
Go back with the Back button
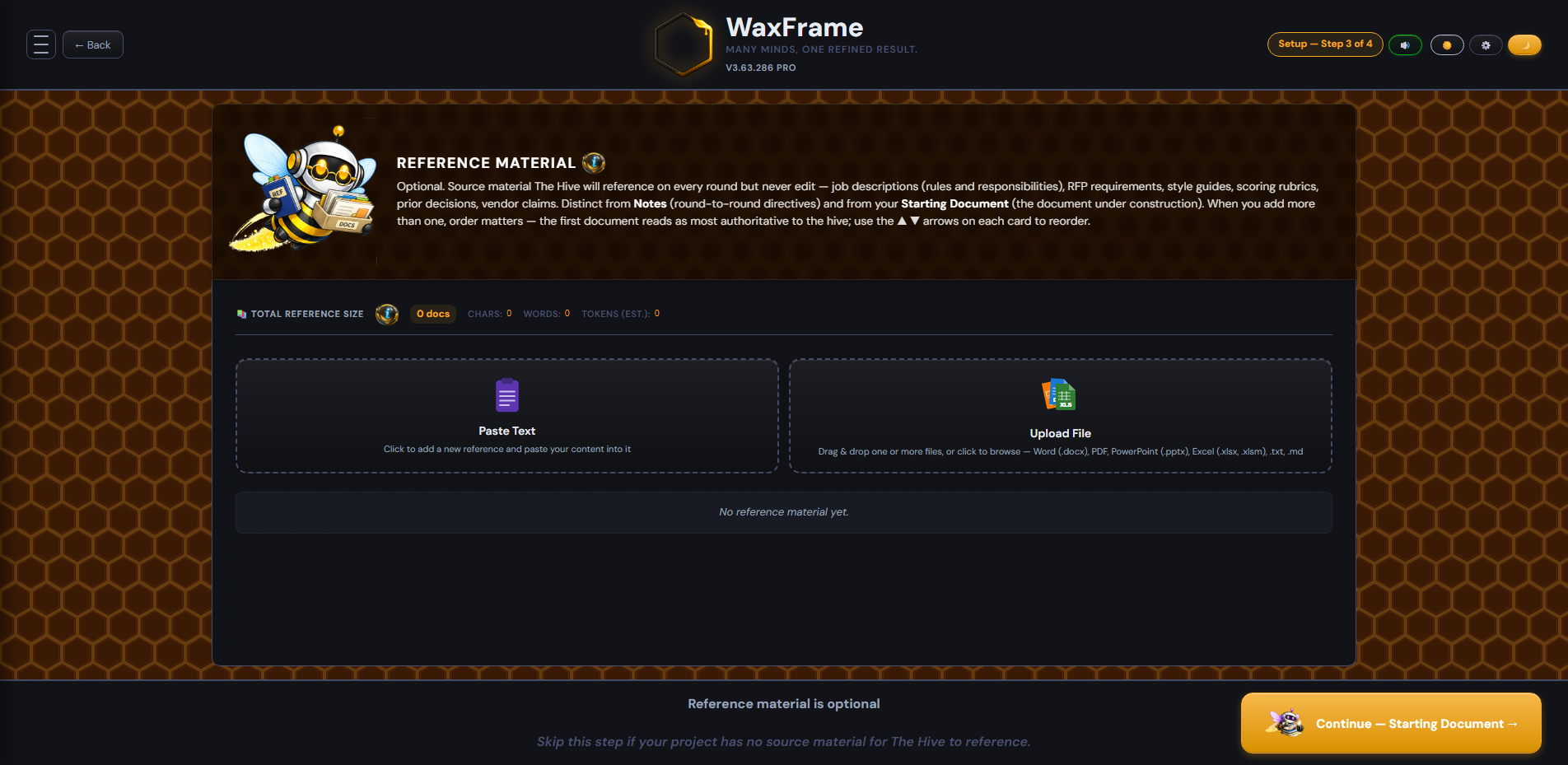93,44
